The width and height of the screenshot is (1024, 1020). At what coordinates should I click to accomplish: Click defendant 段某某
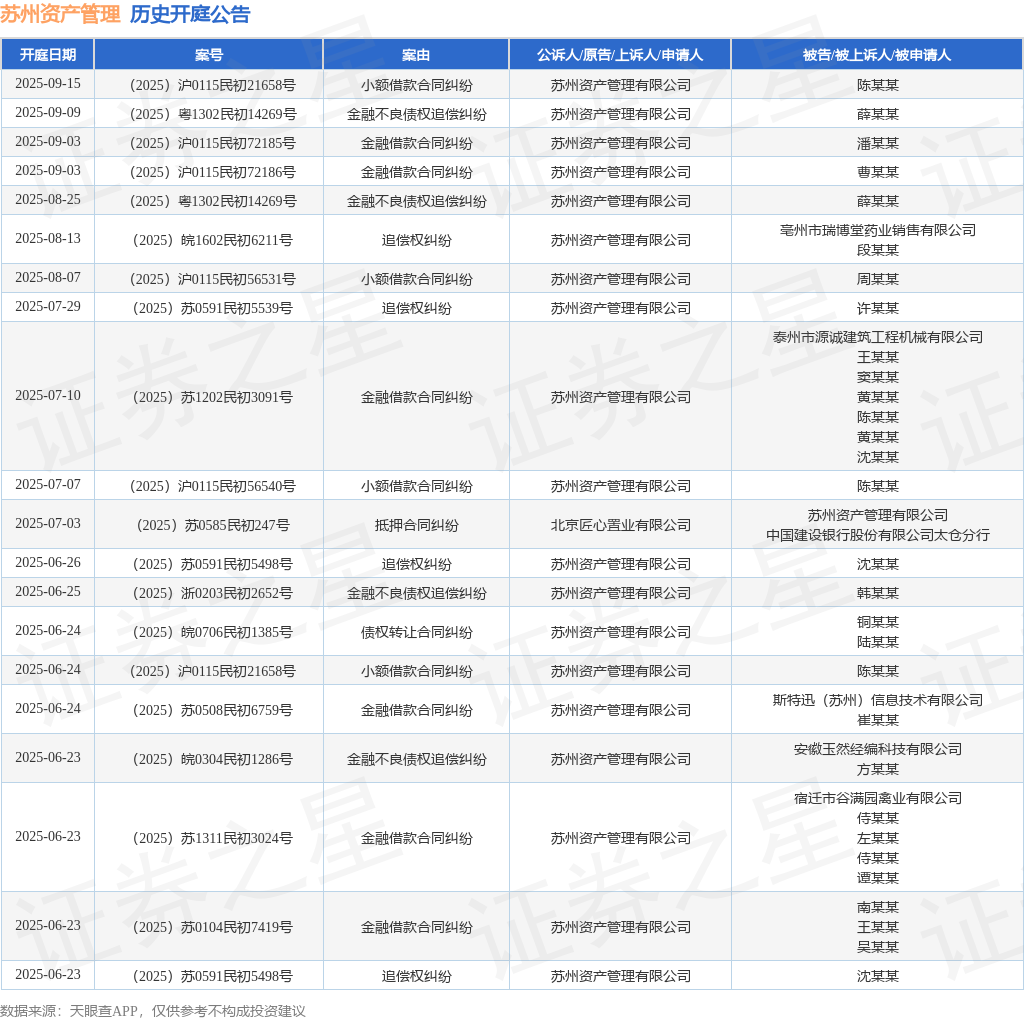click(878, 250)
